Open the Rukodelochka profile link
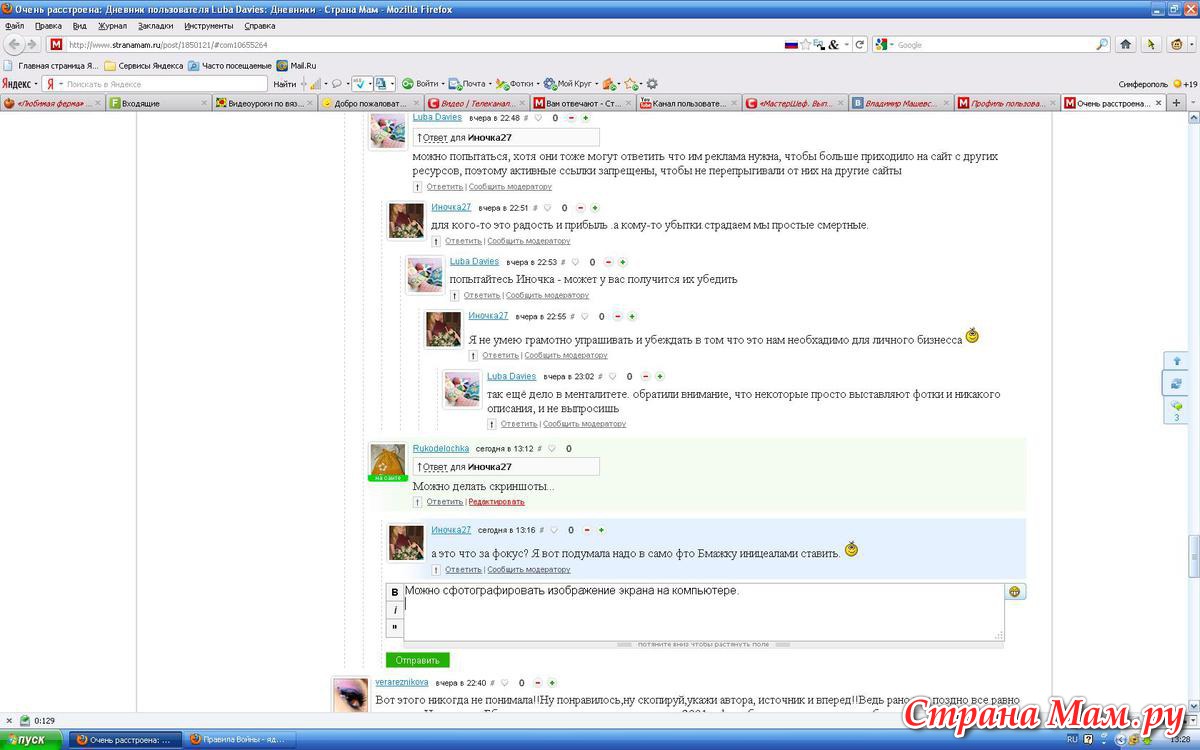 click(x=441, y=449)
